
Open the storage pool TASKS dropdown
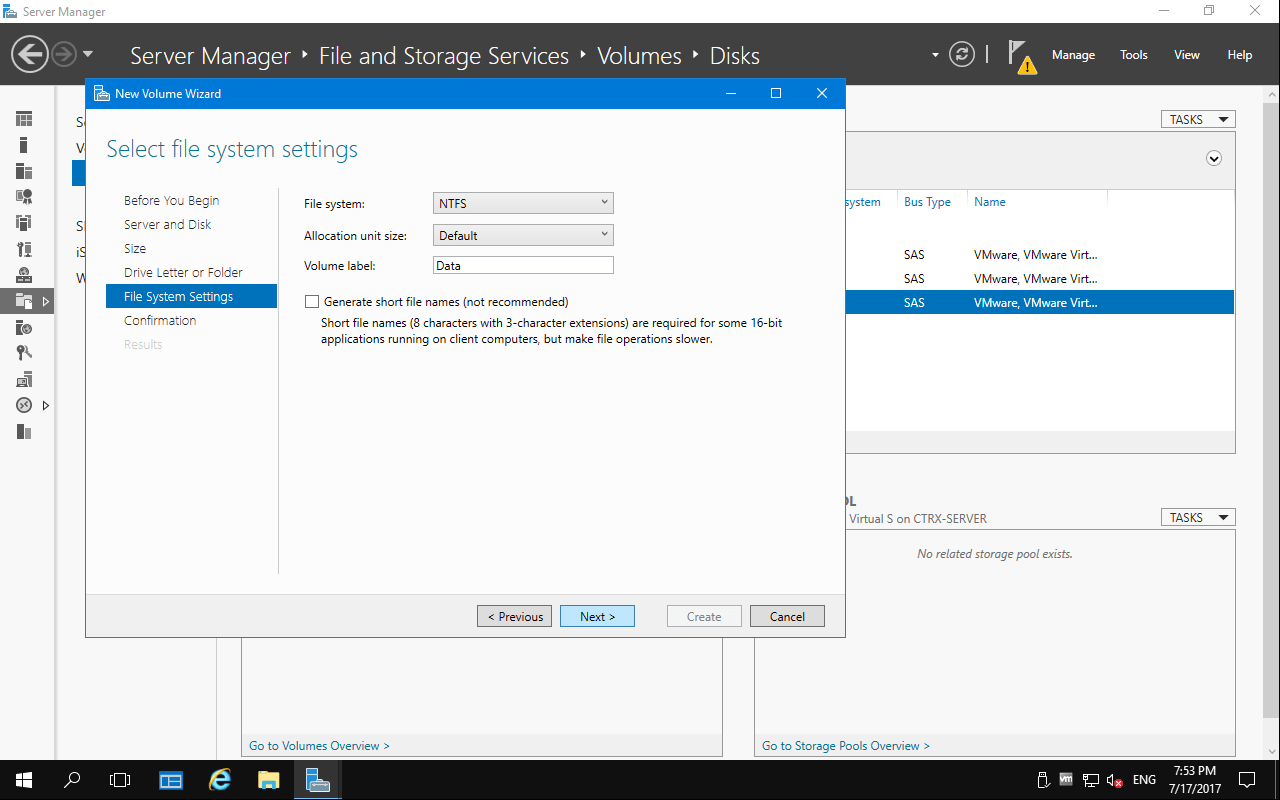click(1198, 517)
